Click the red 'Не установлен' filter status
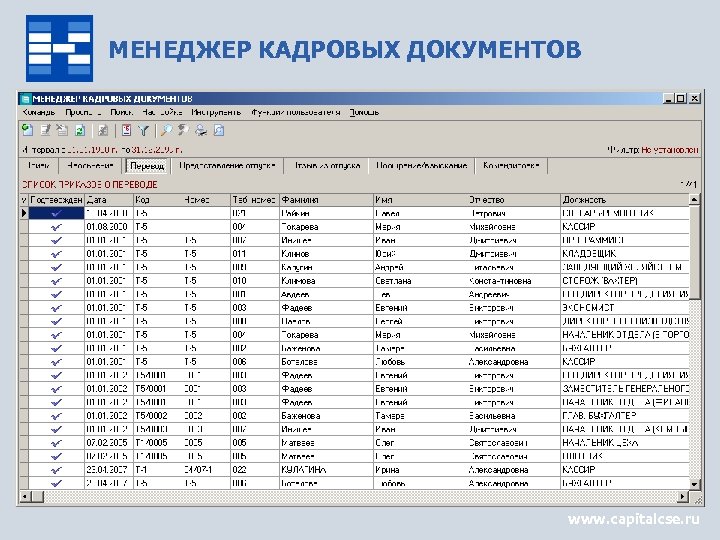 pyautogui.click(x=670, y=150)
